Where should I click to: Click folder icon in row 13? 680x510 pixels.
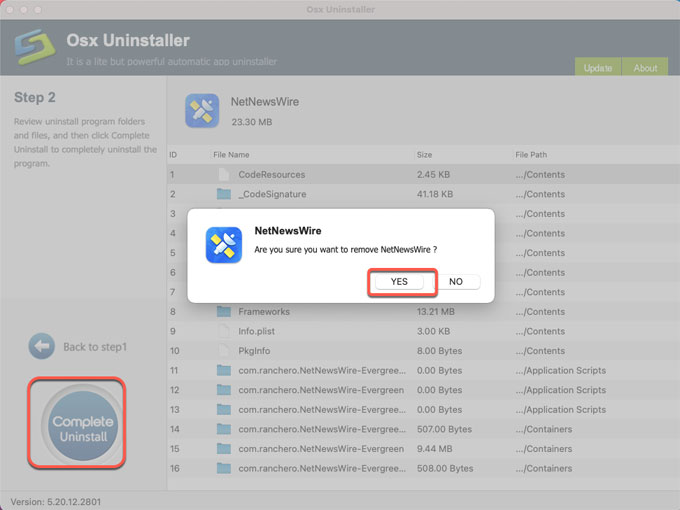pyautogui.click(x=224, y=409)
